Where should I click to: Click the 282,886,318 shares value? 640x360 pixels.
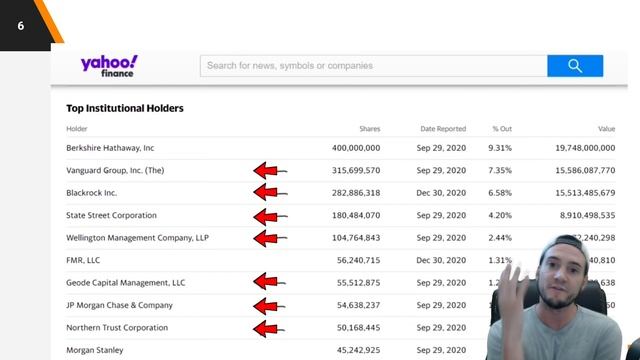356,193
